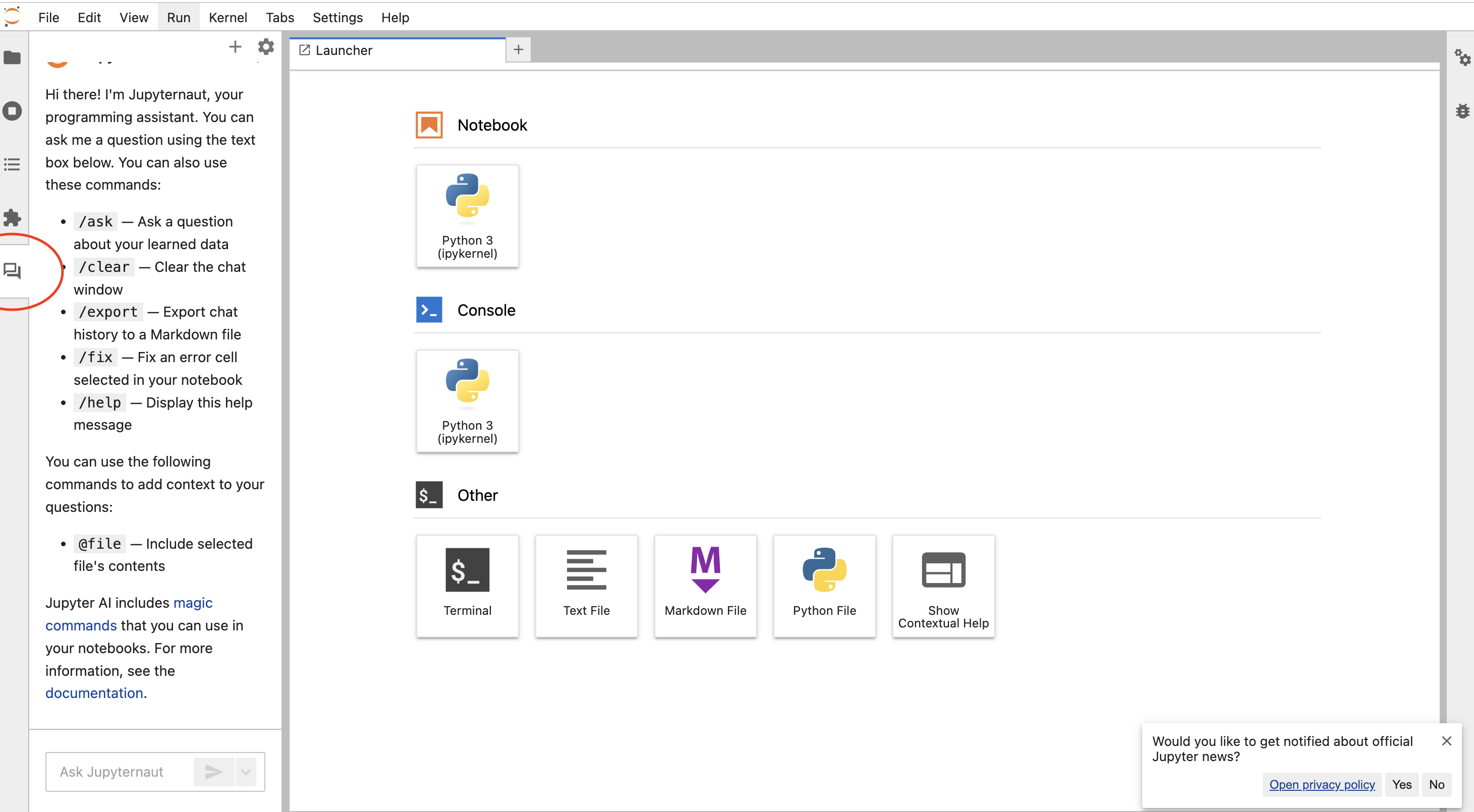Click the send message arrow button

pyautogui.click(x=213, y=771)
